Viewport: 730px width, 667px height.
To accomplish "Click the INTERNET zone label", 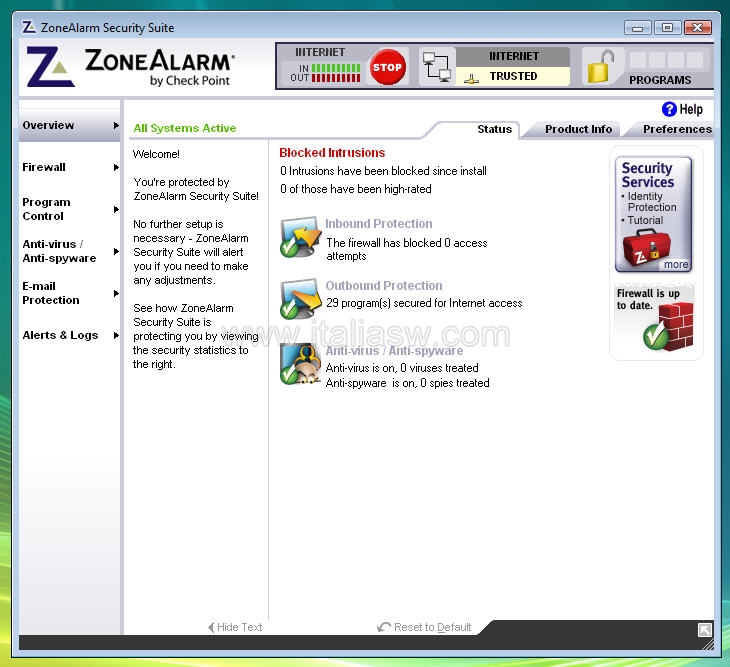I will click(x=514, y=56).
